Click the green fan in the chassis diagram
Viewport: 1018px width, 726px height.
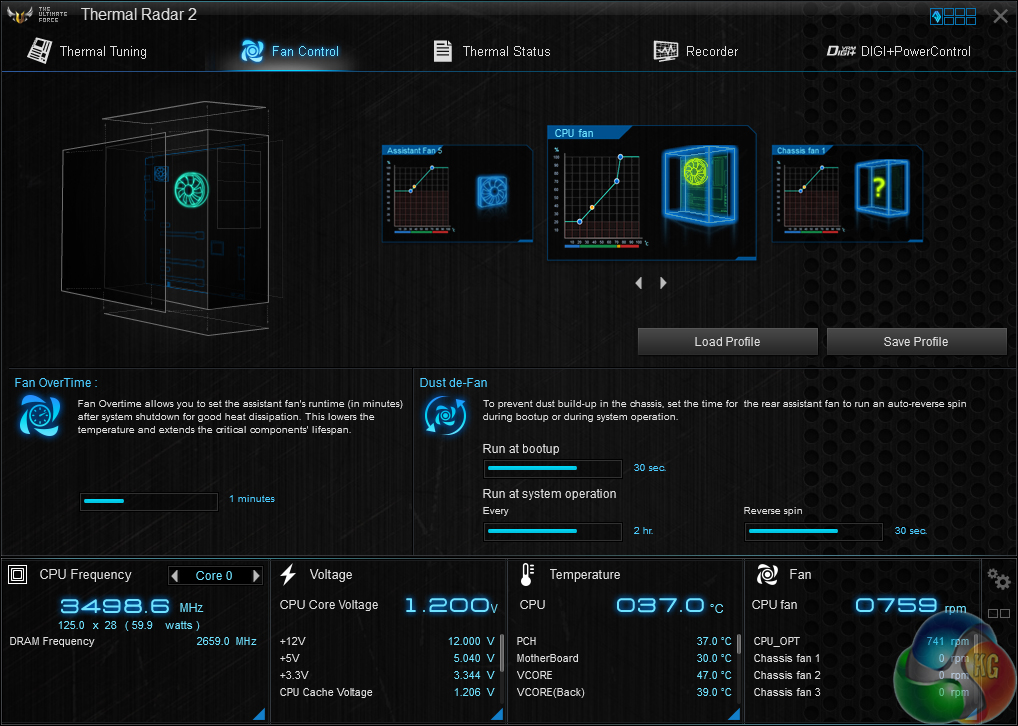point(192,190)
